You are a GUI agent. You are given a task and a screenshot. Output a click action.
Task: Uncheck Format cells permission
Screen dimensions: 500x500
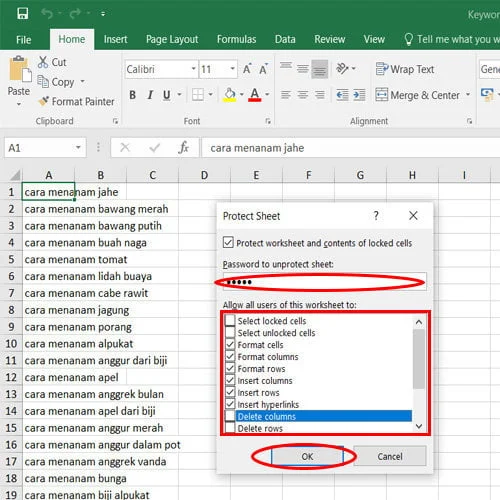(230, 344)
